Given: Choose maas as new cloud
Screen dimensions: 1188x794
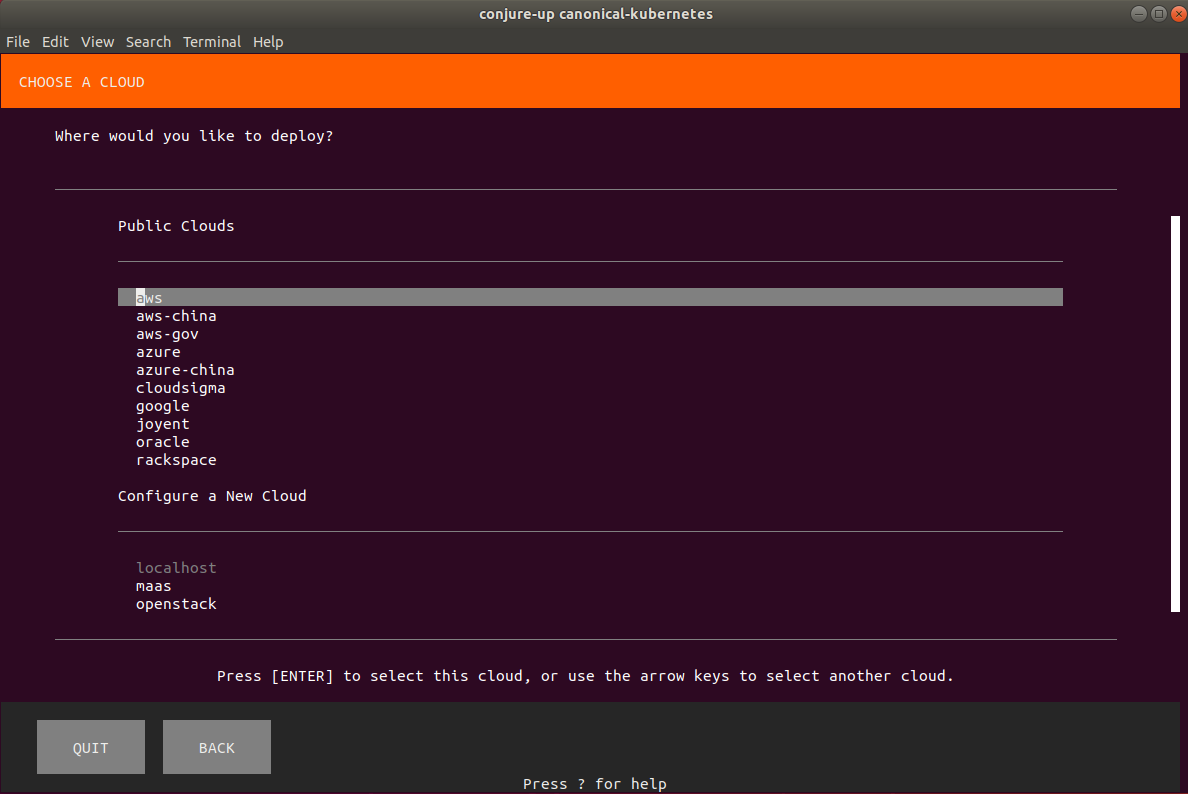Looking at the screenshot, I should pos(154,586).
